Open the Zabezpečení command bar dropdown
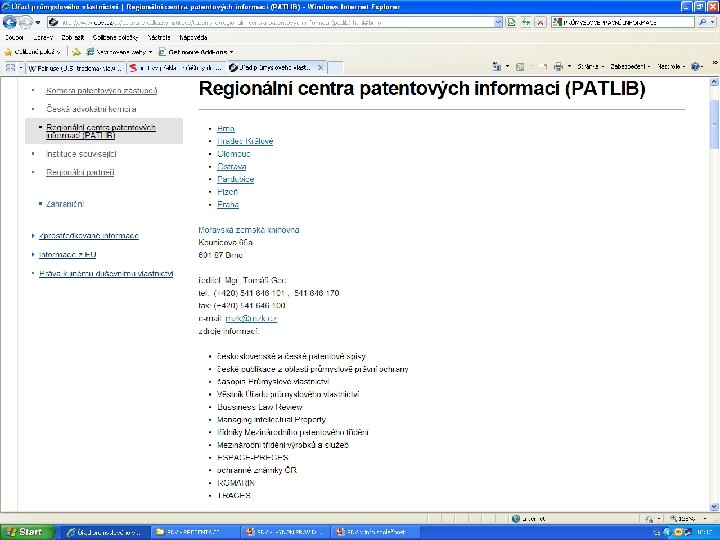This screenshot has width=720, height=540. 630,67
